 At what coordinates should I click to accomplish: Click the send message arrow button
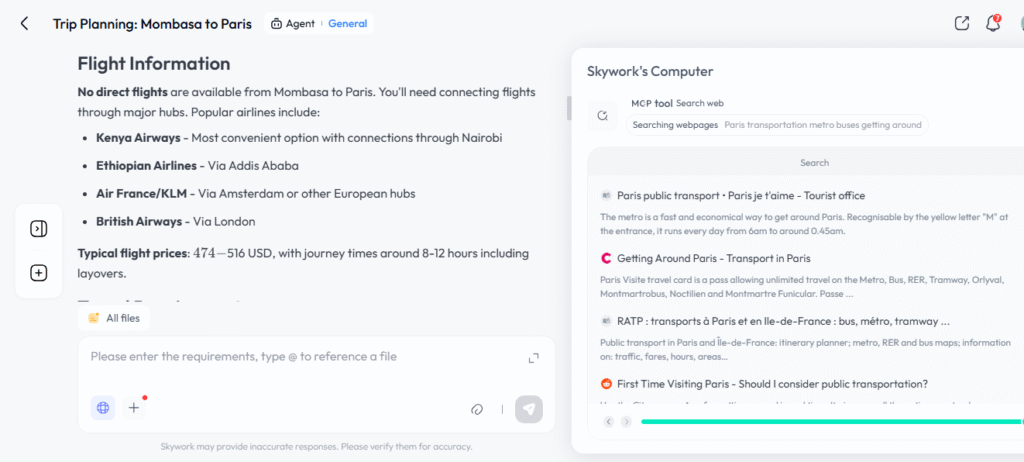tap(528, 409)
